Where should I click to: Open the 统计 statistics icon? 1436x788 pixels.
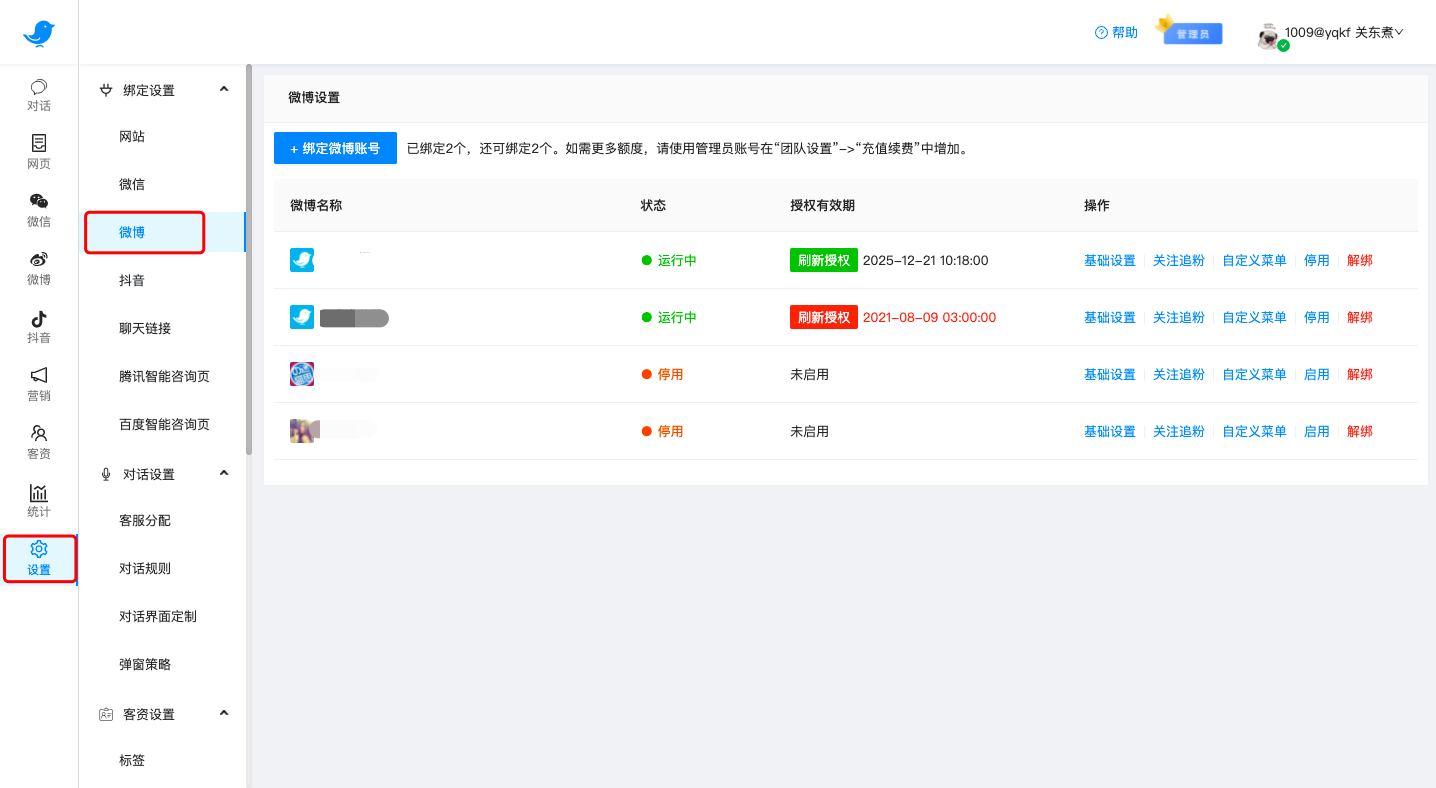[38, 501]
